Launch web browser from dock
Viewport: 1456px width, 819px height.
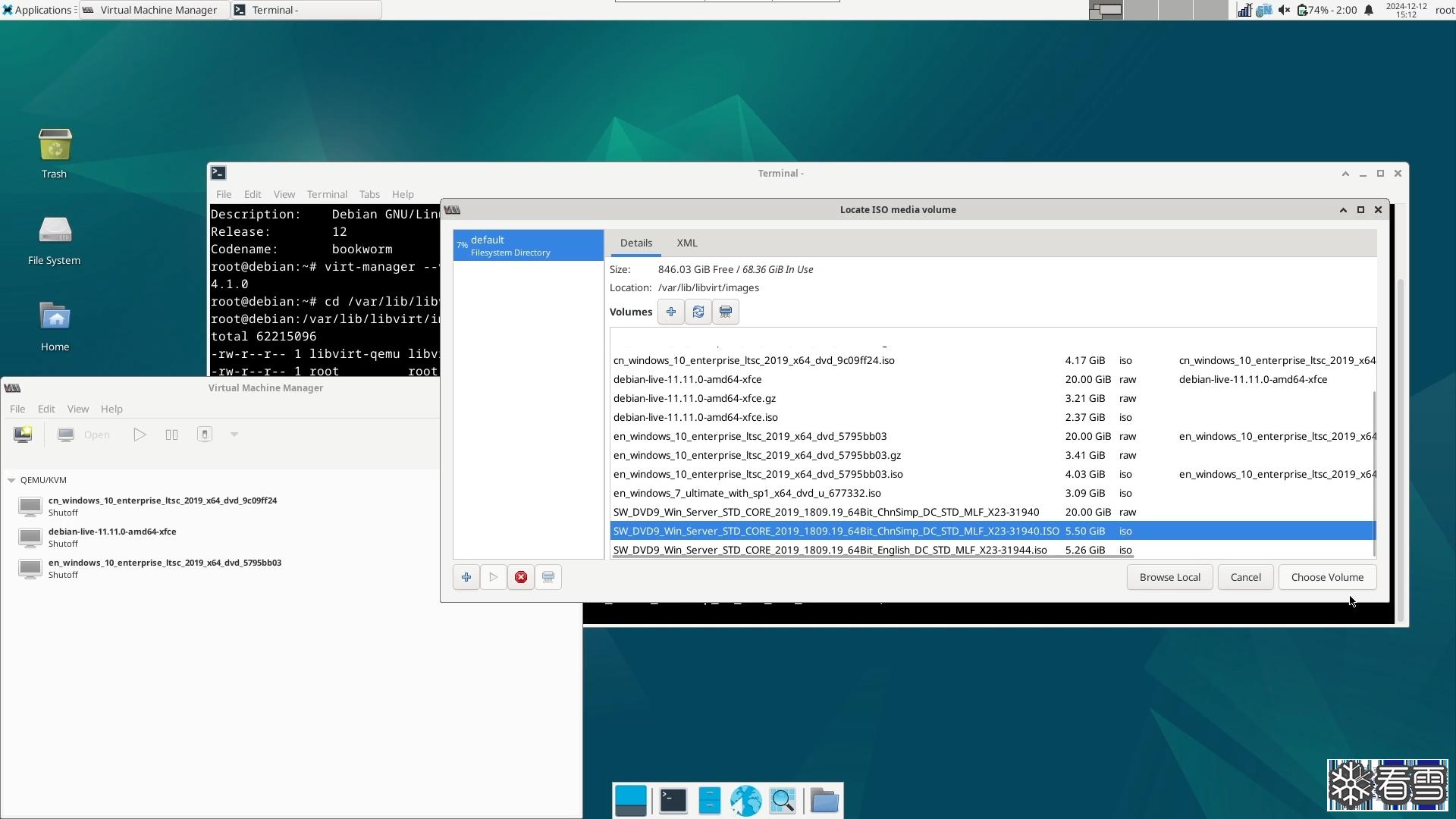click(746, 800)
